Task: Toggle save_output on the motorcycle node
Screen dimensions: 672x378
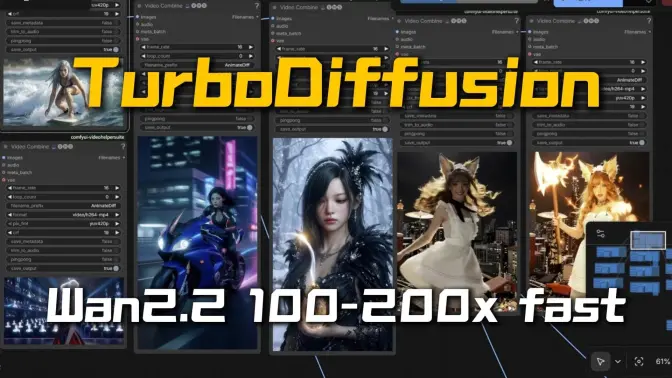Action: pyautogui.click(x=197, y=128)
